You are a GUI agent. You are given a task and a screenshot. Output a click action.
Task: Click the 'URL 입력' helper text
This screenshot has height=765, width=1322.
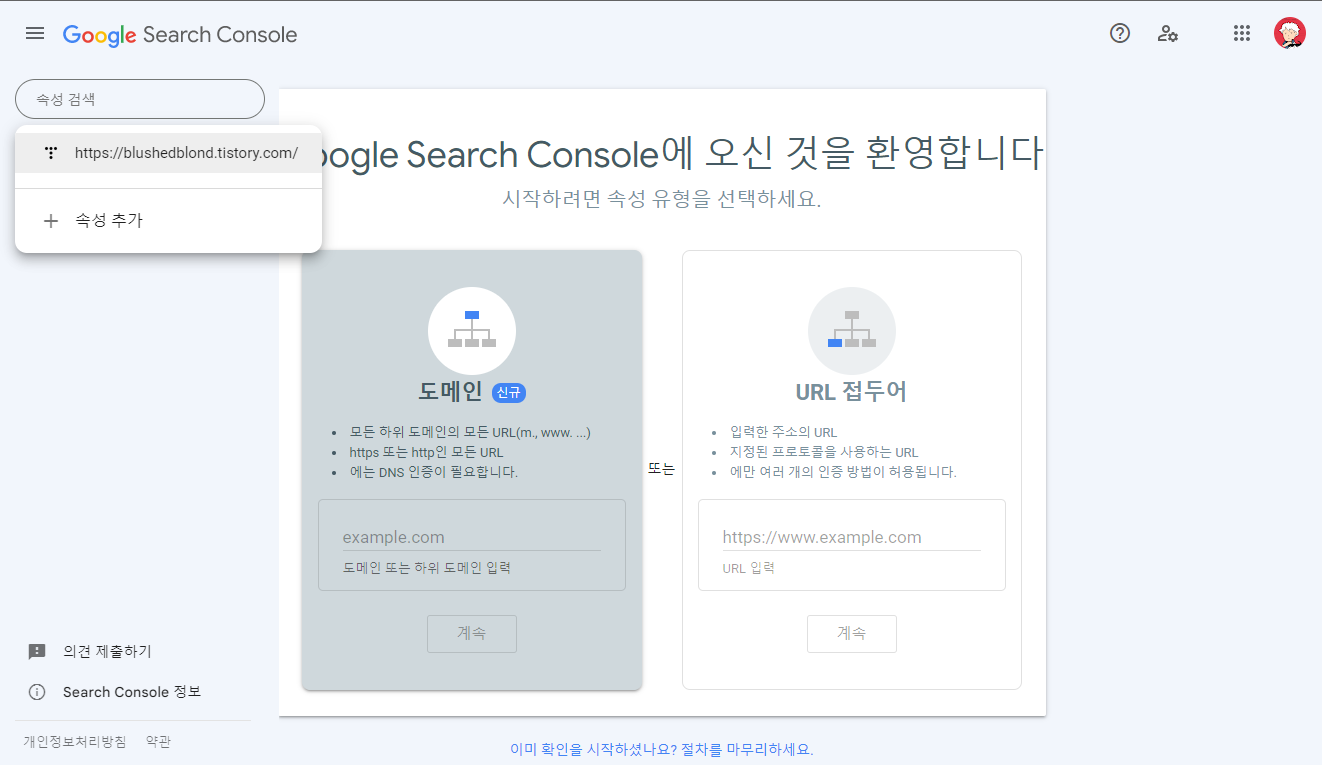(x=748, y=568)
